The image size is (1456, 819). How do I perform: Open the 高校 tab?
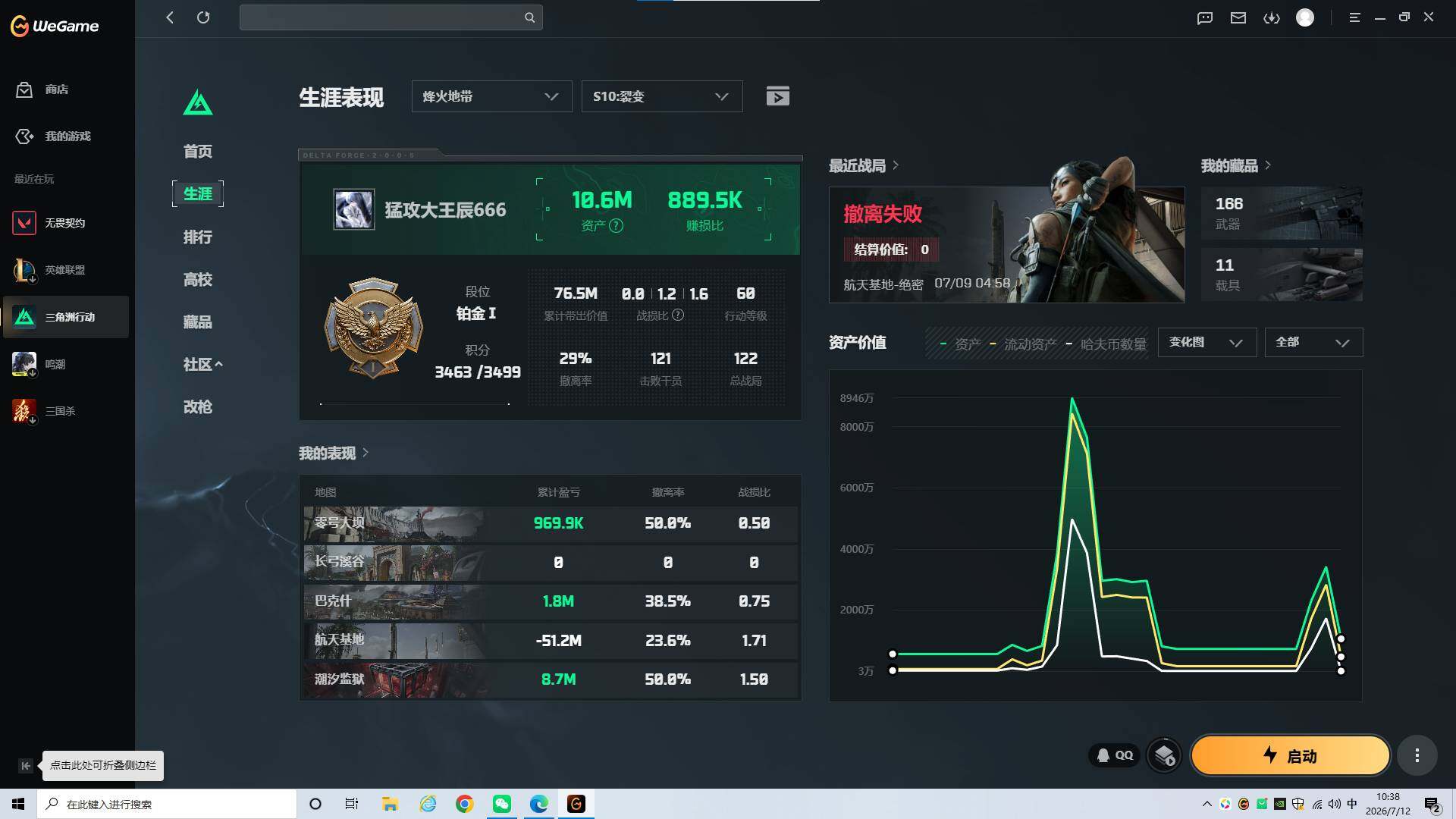pos(198,280)
